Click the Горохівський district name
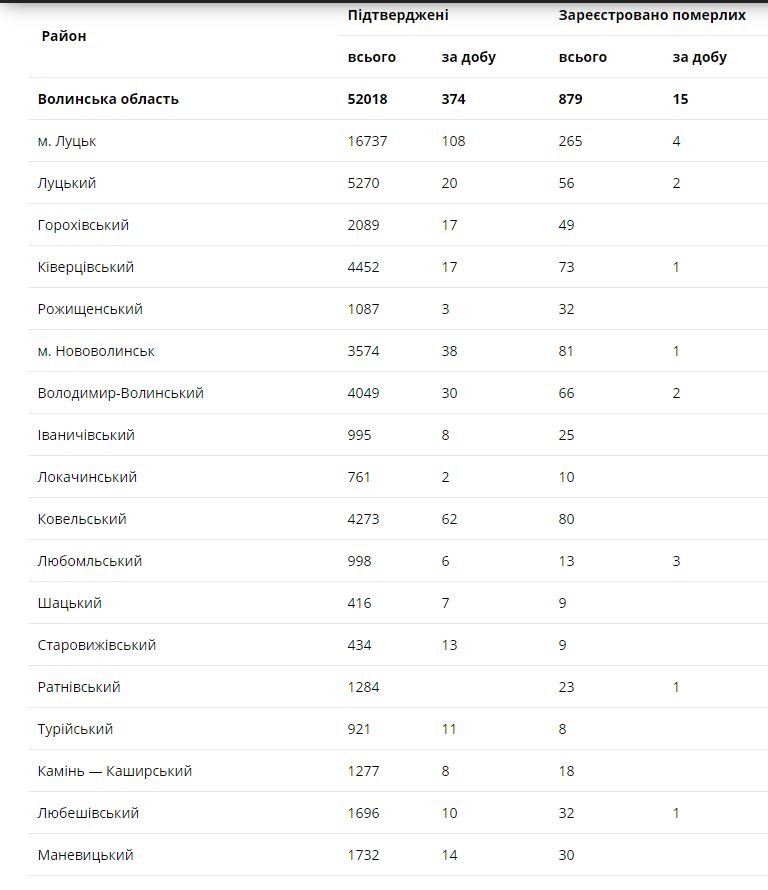The width and height of the screenshot is (768, 890). coord(83,225)
